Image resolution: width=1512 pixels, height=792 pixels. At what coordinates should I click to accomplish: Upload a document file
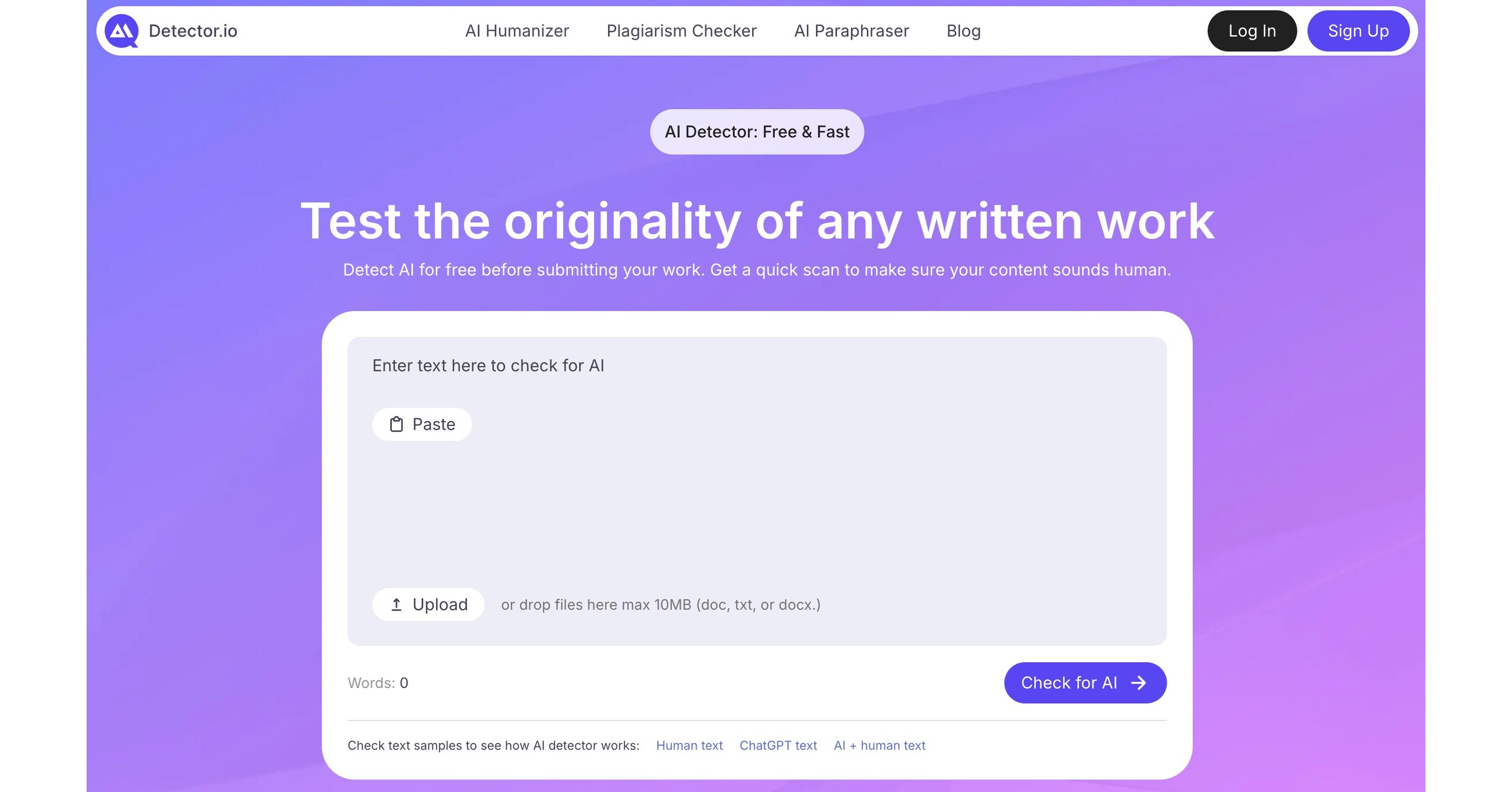click(x=428, y=604)
